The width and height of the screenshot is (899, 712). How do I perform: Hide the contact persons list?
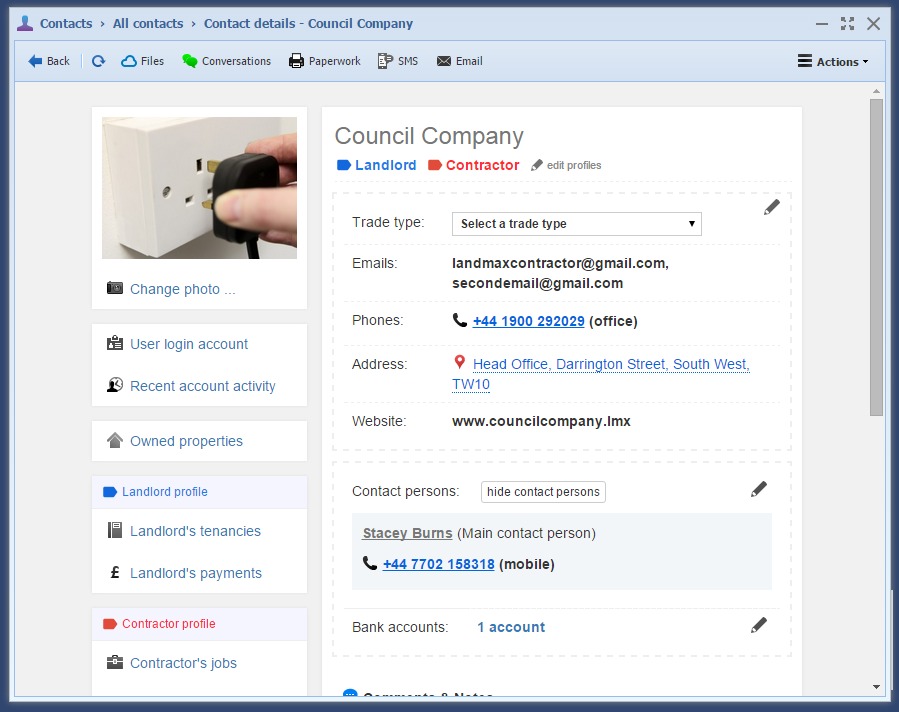point(543,492)
